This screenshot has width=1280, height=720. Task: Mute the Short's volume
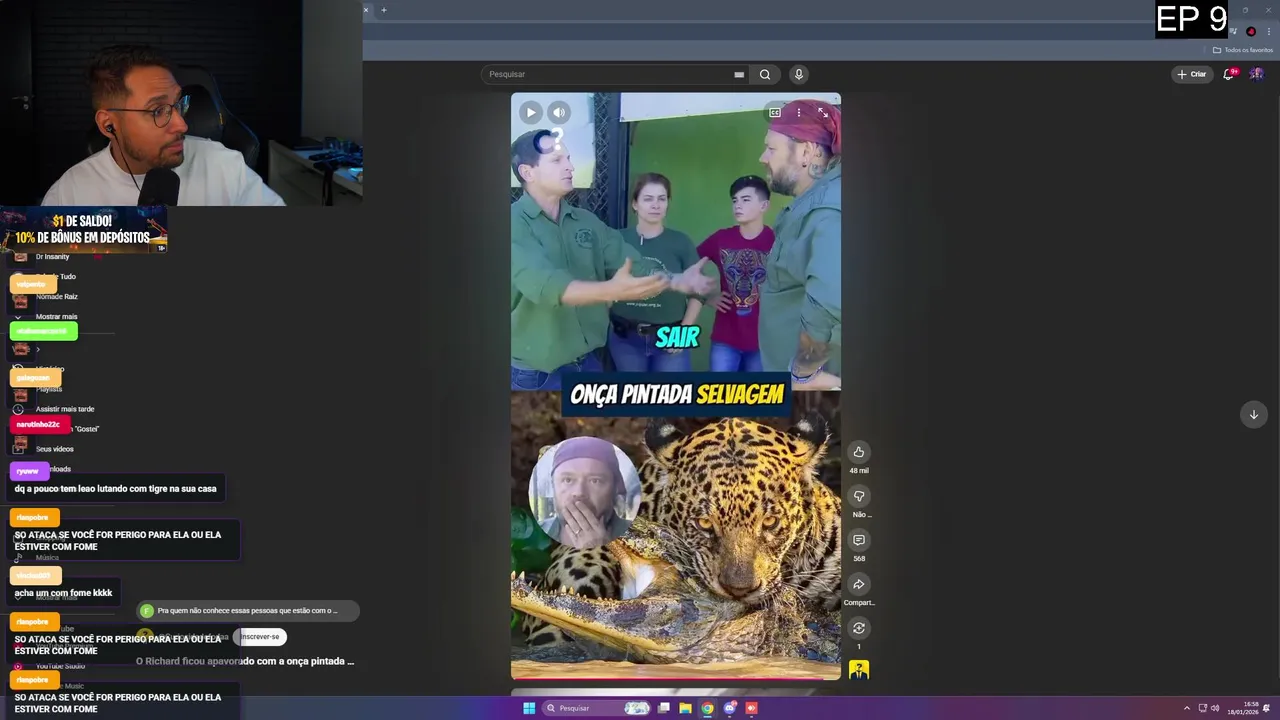(559, 113)
